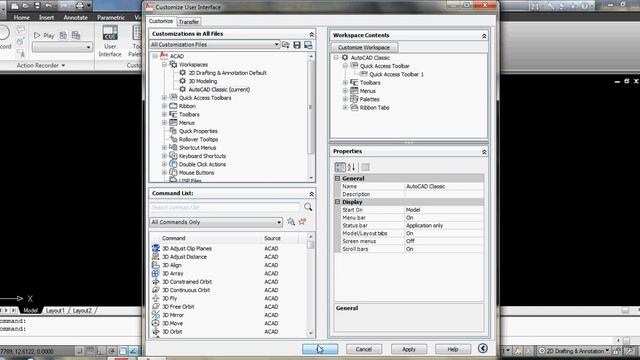Screen dimensions: 640x360
Task: Expand Keyboard Shortcuts node in tree
Action: [x=164, y=156]
